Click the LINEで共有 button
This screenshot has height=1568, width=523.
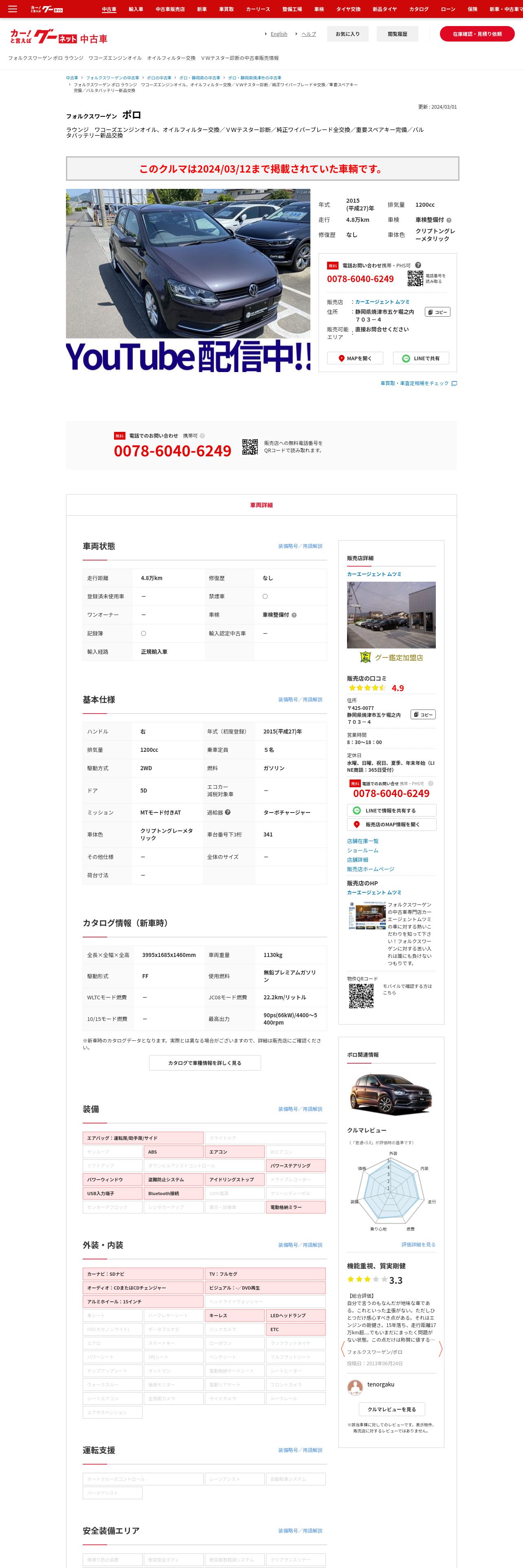(421, 359)
